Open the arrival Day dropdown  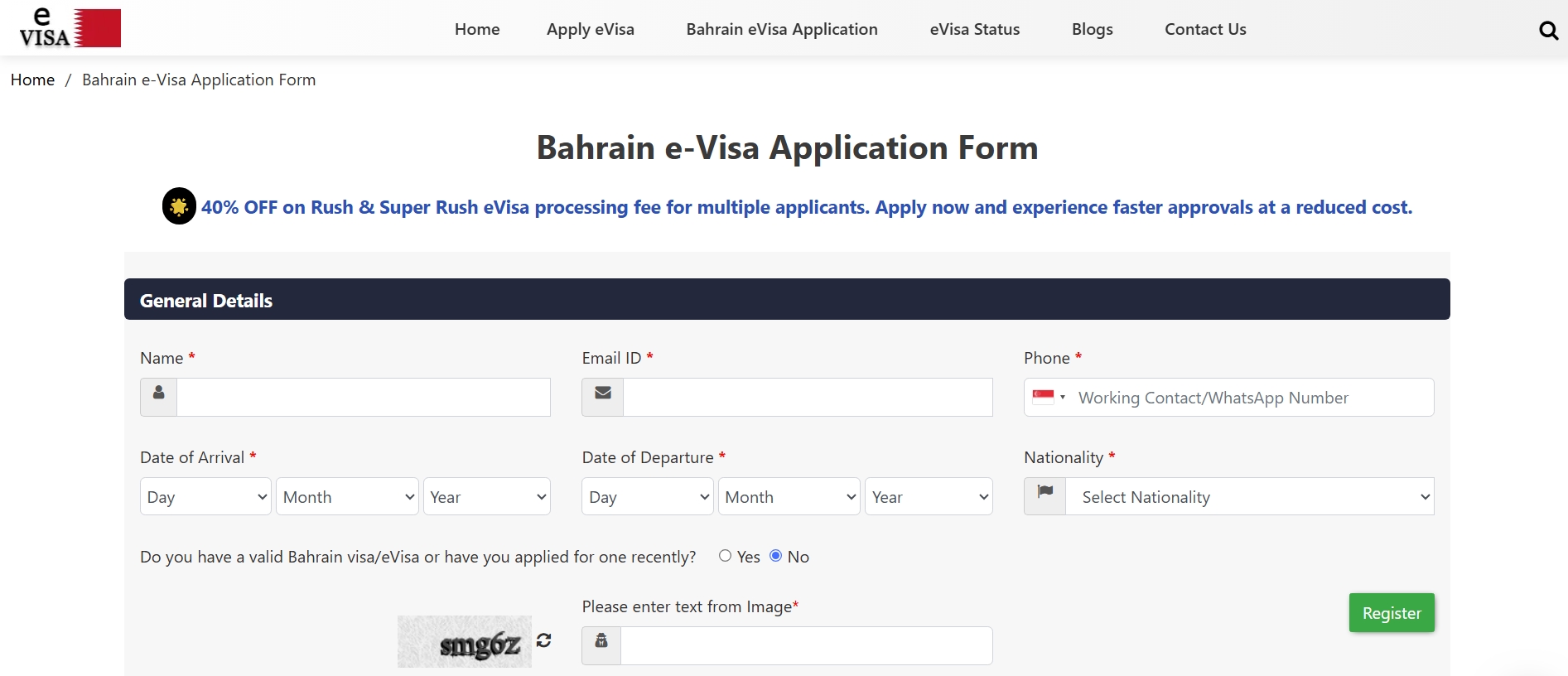pyautogui.click(x=205, y=496)
